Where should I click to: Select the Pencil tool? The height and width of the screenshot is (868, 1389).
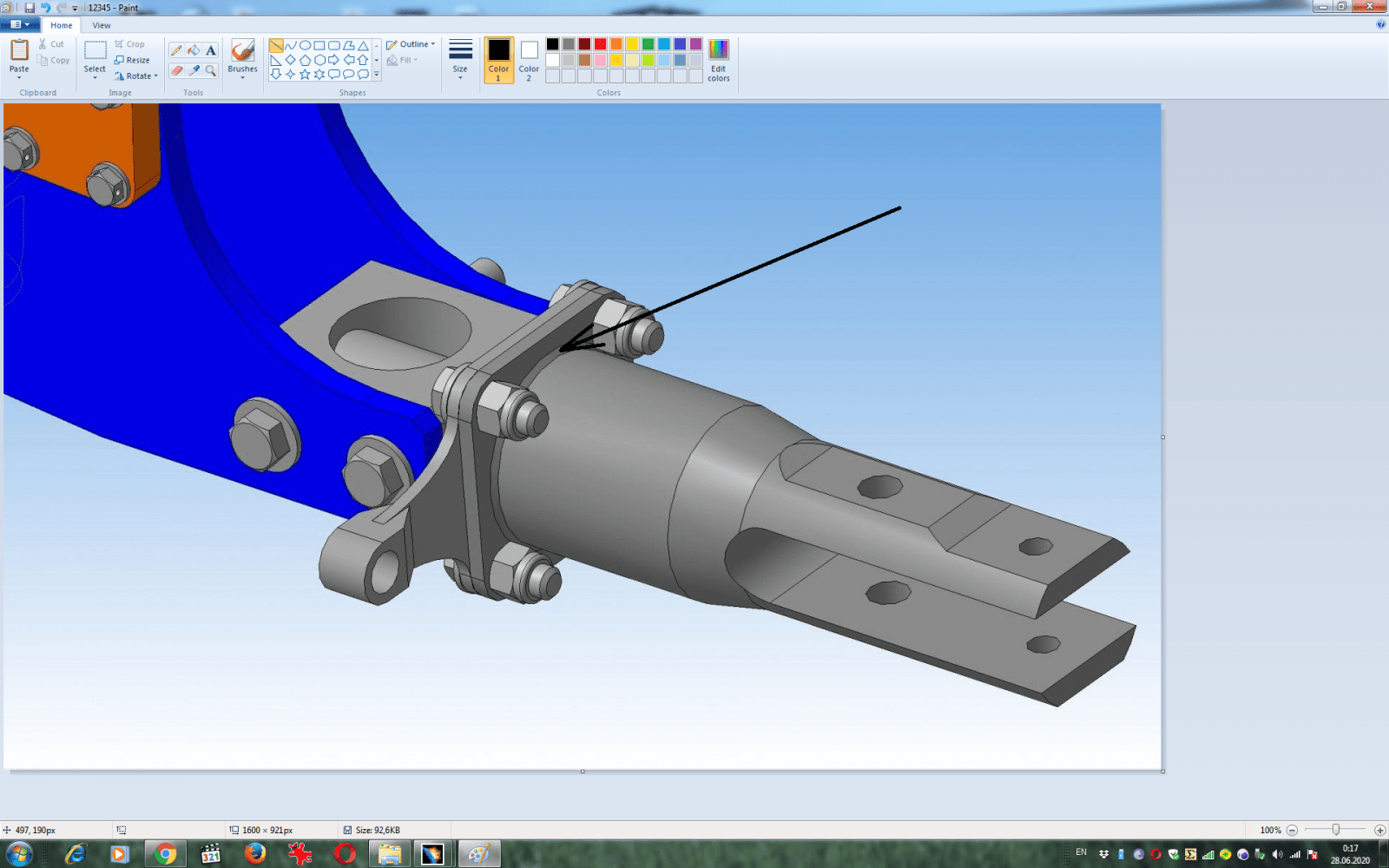coord(177,50)
